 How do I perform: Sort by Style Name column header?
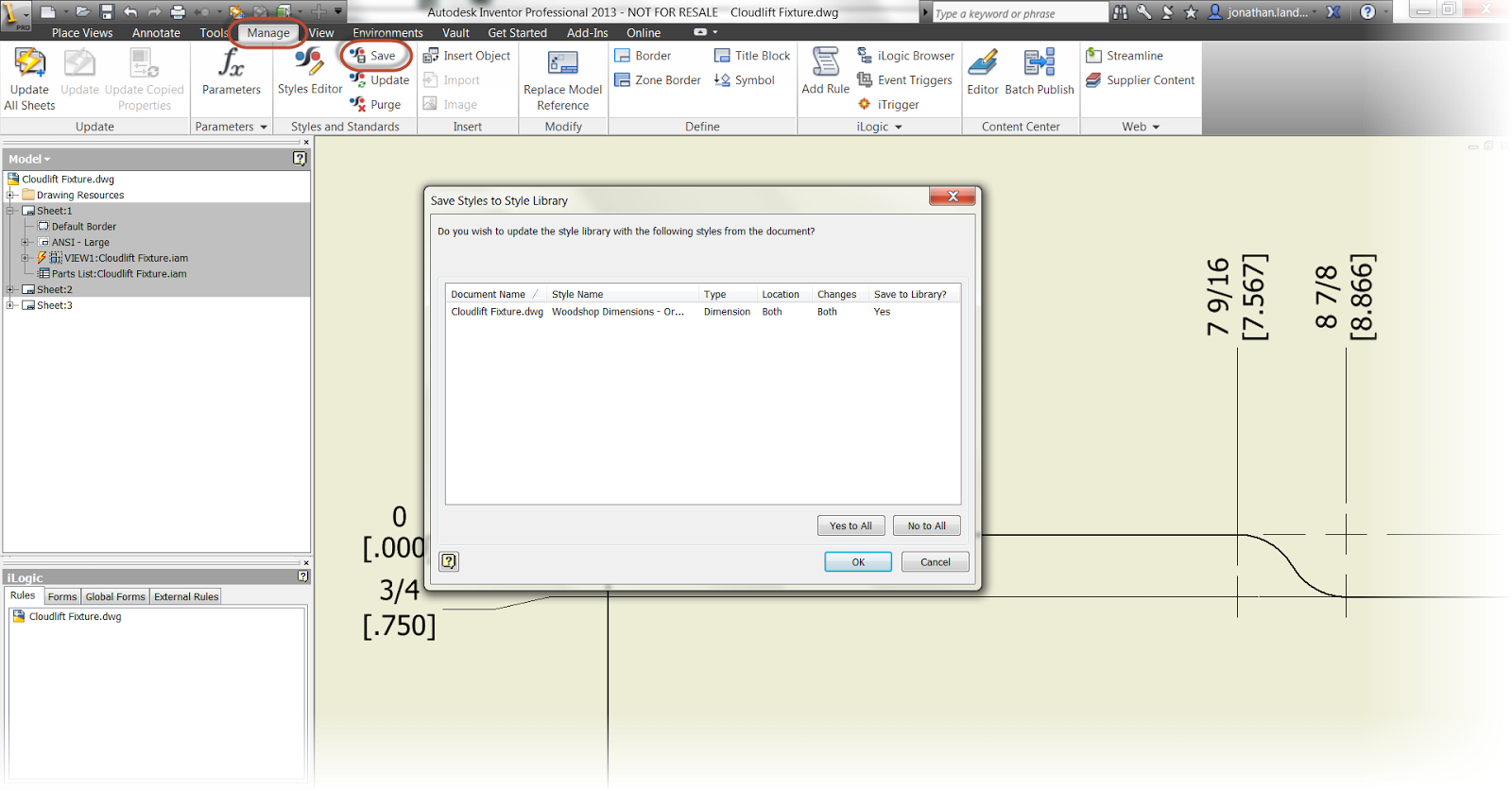click(x=622, y=294)
